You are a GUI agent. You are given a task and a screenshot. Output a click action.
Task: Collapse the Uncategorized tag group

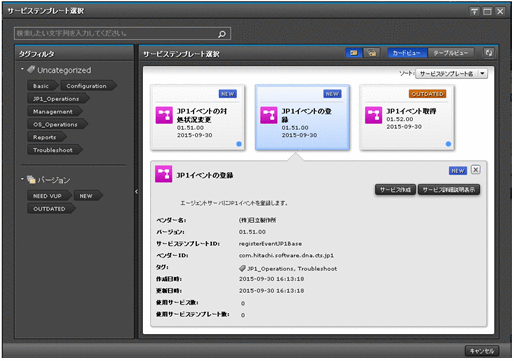[x=22, y=69]
